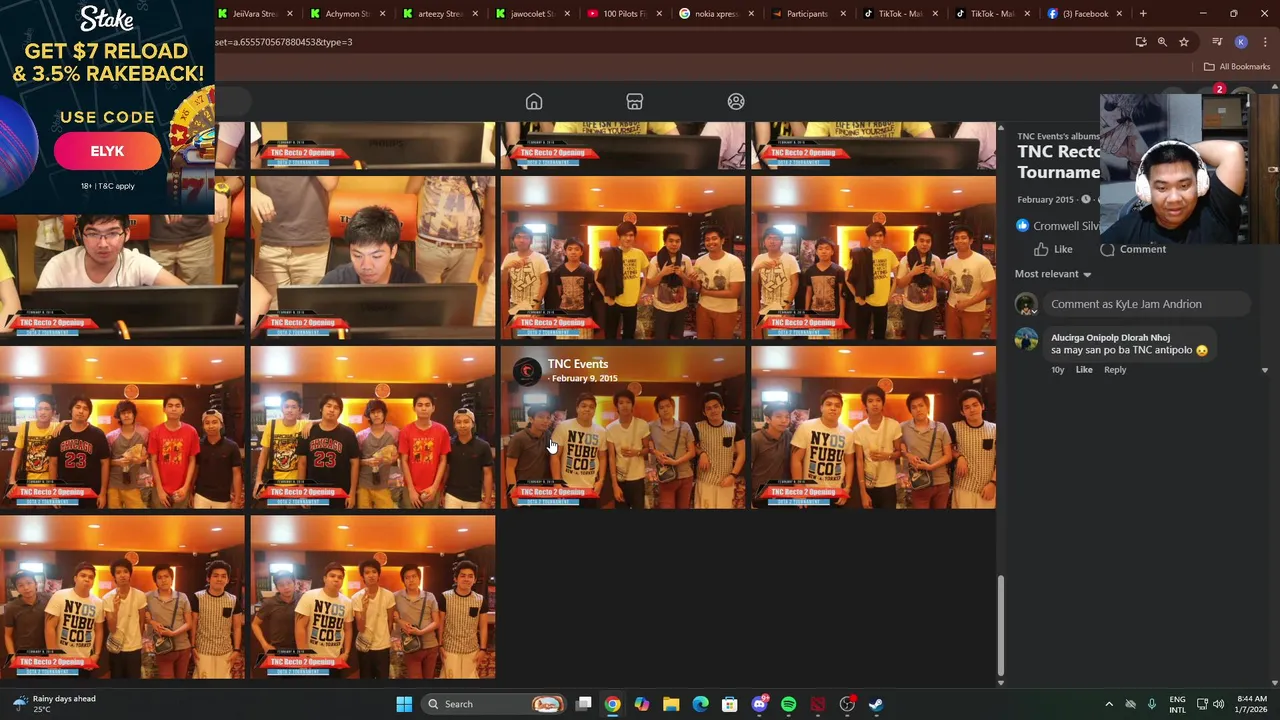1280x720 pixels.
Task: Open TNC Events's albums link
Action: click(1058, 136)
